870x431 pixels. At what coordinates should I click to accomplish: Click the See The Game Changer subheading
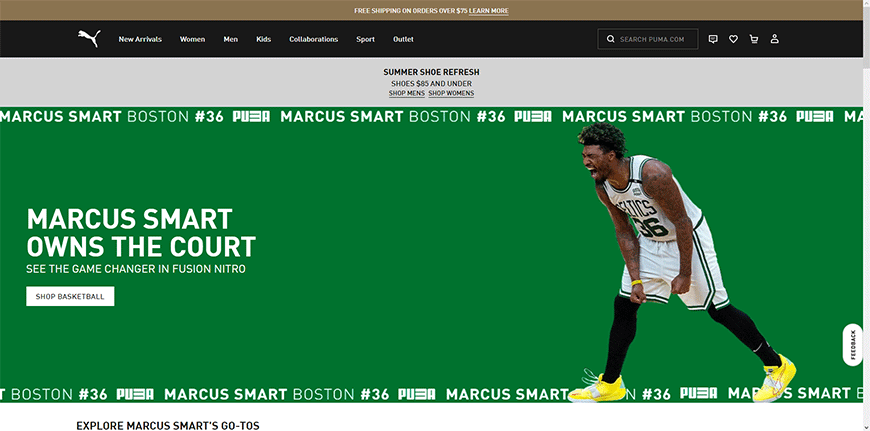click(136, 269)
